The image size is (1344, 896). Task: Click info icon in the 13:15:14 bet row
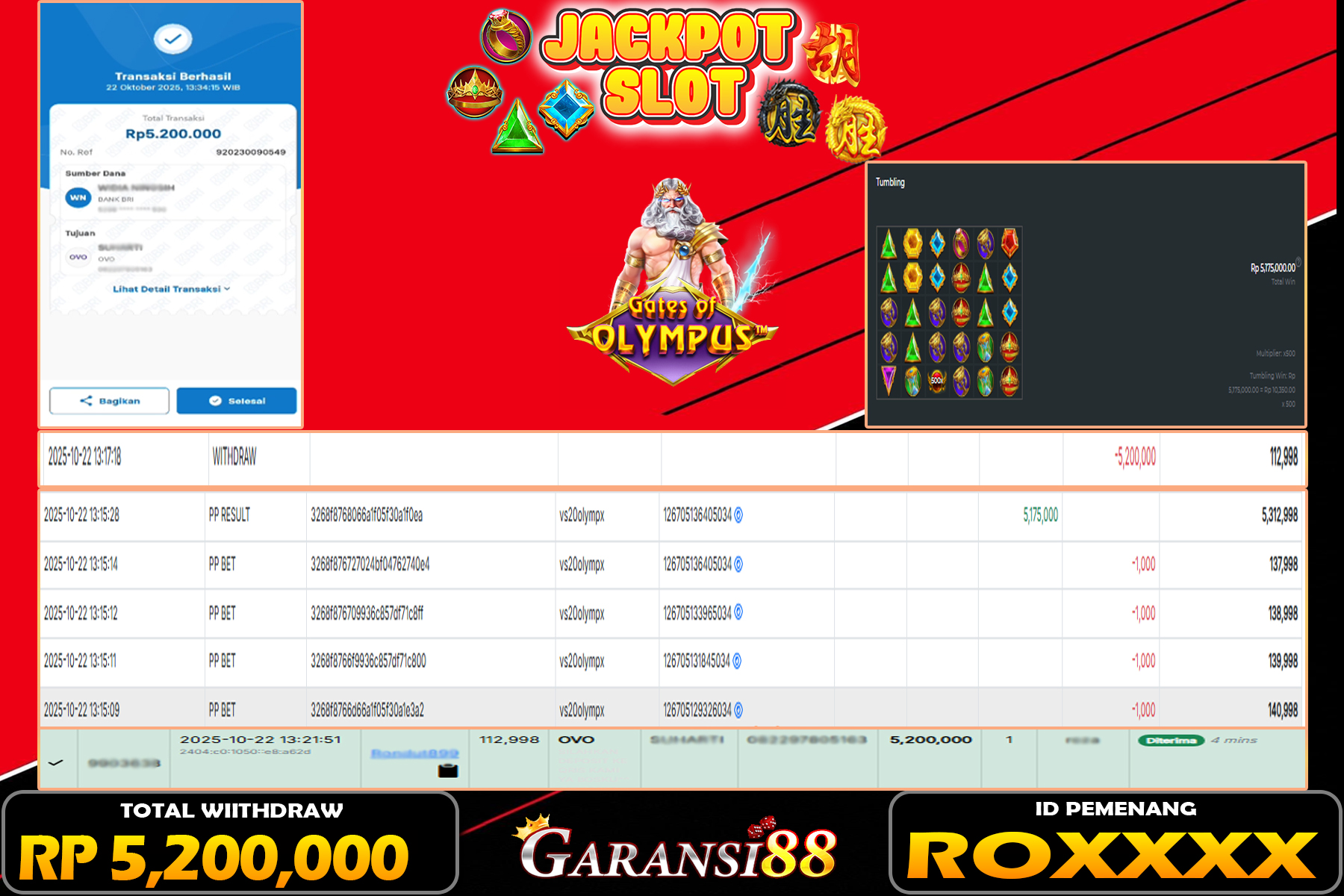click(x=738, y=564)
